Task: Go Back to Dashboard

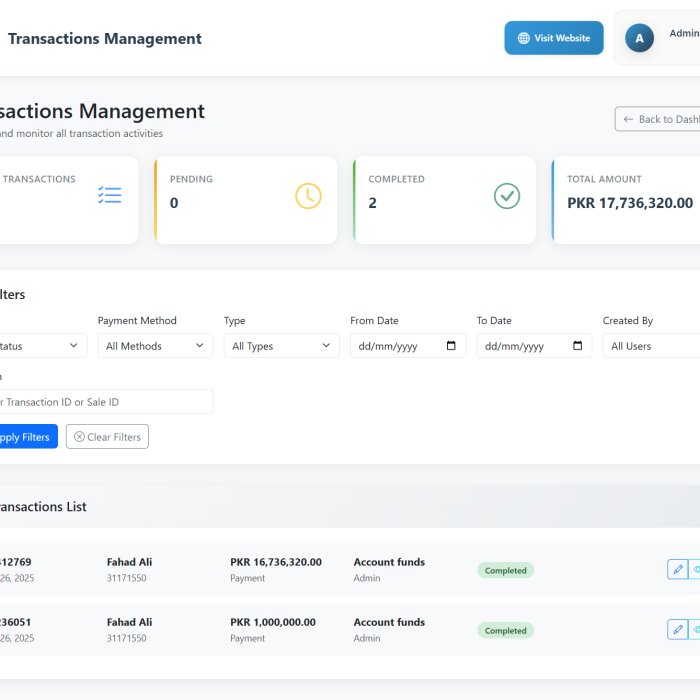Action: coord(658,119)
